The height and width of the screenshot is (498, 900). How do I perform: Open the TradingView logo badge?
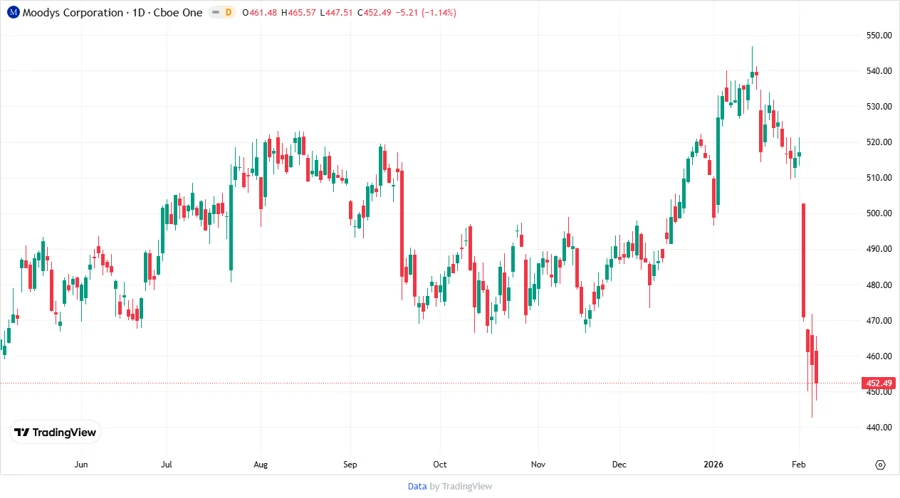(55, 432)
